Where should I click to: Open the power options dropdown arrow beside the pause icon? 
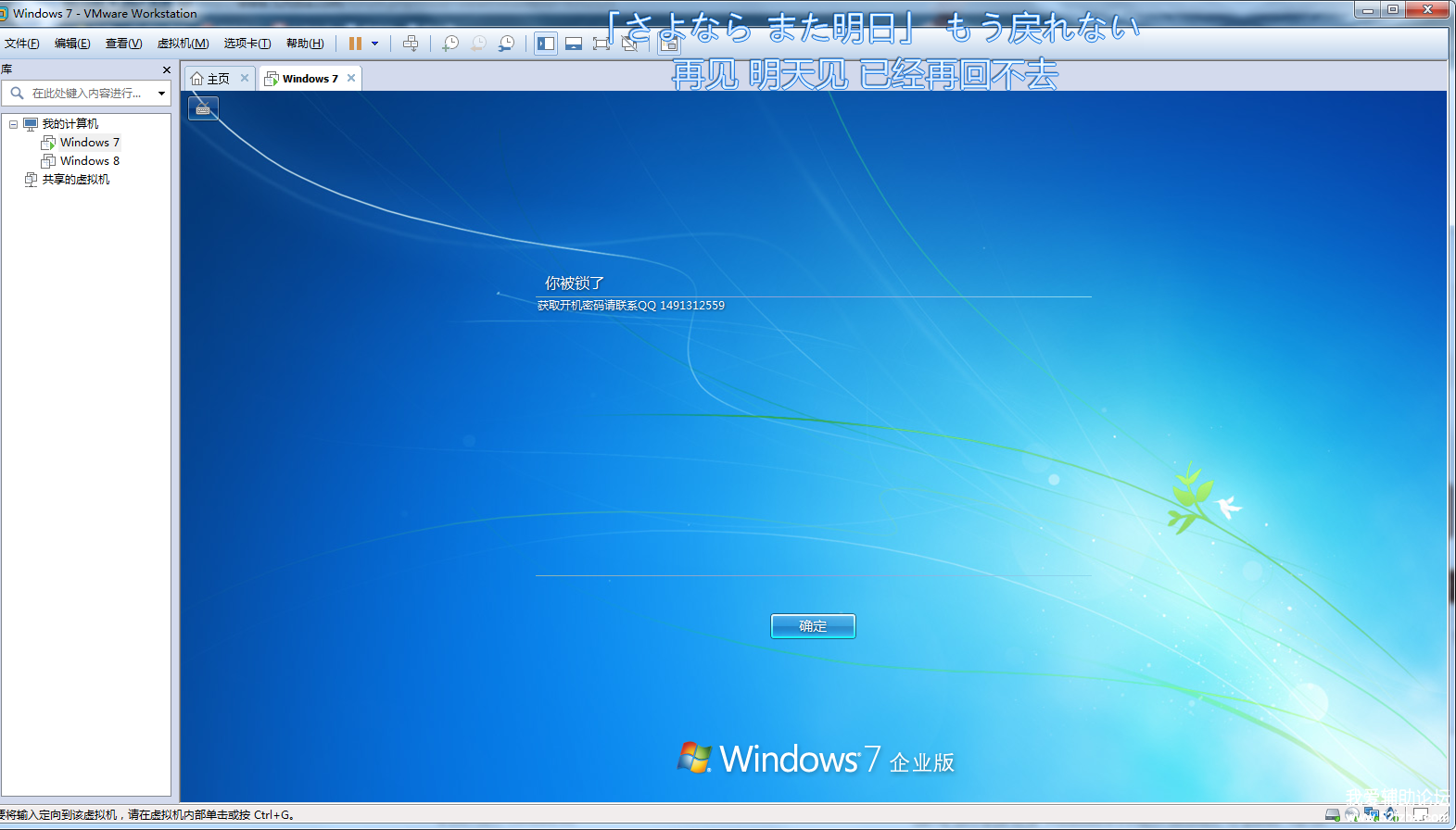click(x=374, y=44)
